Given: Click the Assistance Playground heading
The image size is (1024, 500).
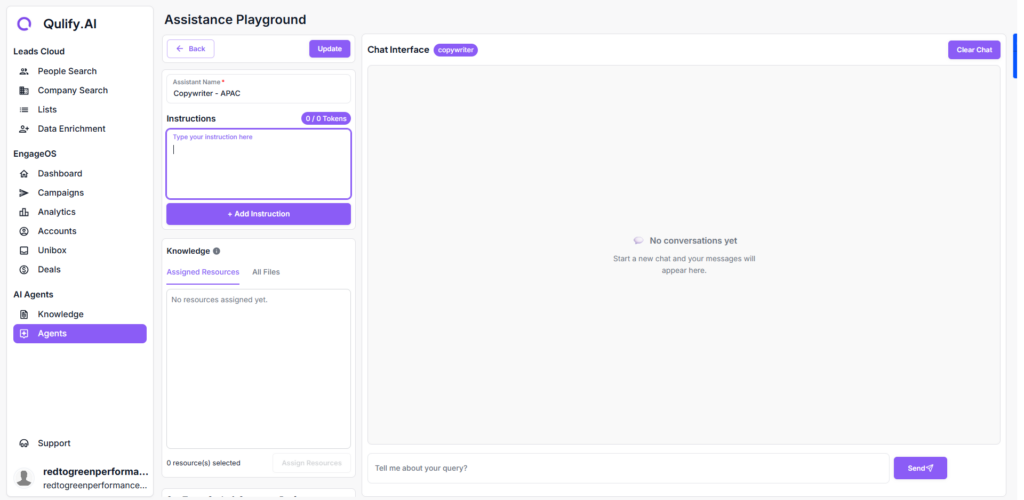Looking at the screenshot, I should (x=235, y=20).
